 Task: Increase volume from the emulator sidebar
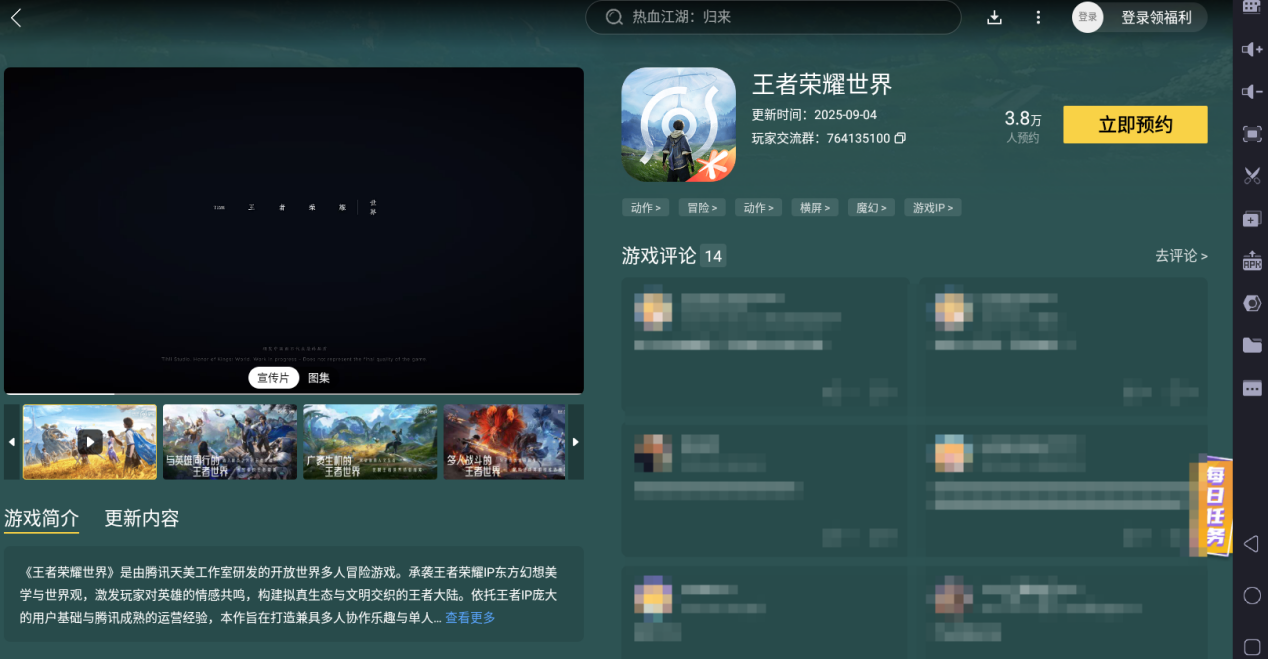(x=1252, y=49)
